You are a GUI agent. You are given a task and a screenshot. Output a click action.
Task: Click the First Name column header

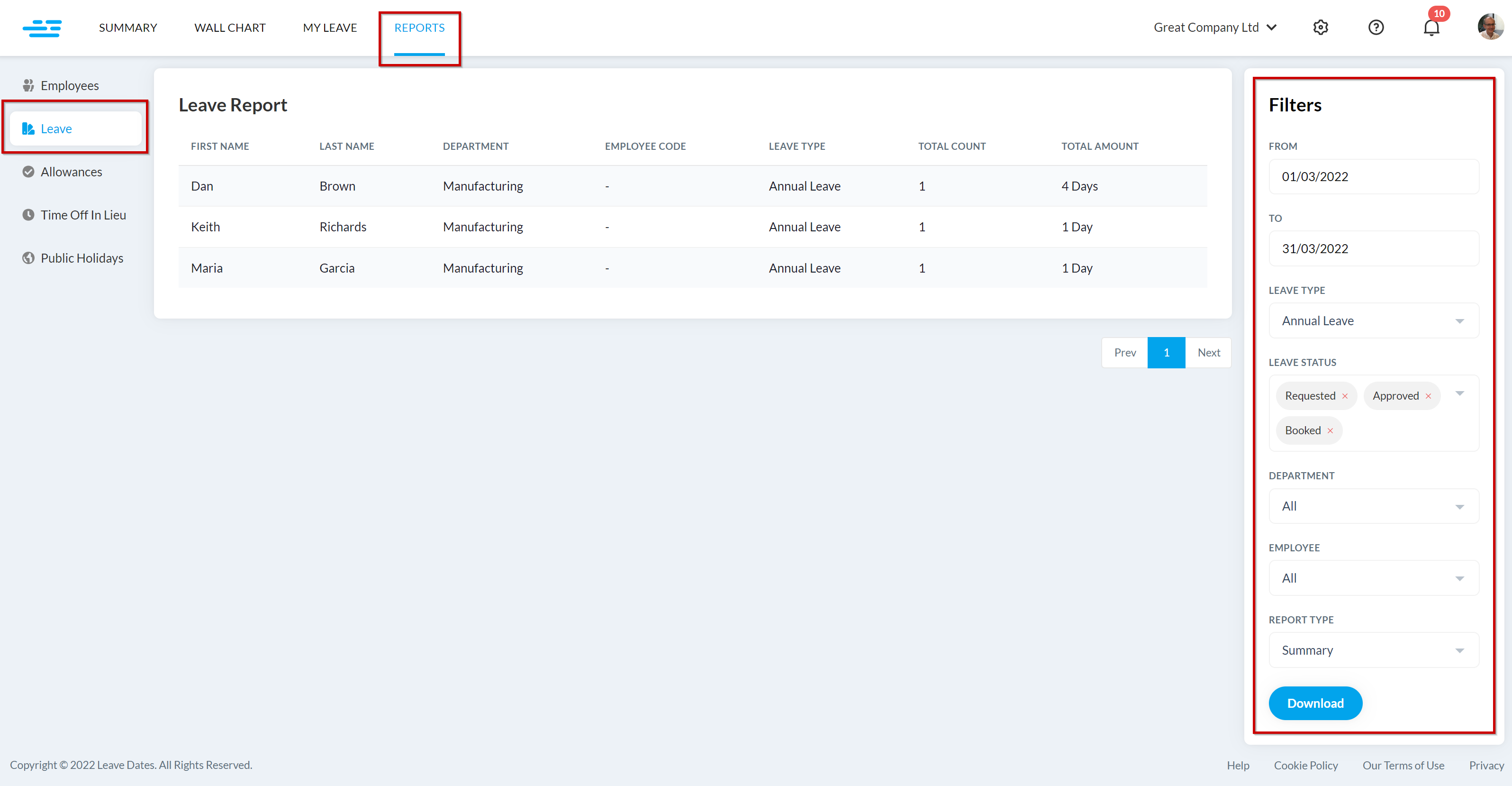click(219, 146)
